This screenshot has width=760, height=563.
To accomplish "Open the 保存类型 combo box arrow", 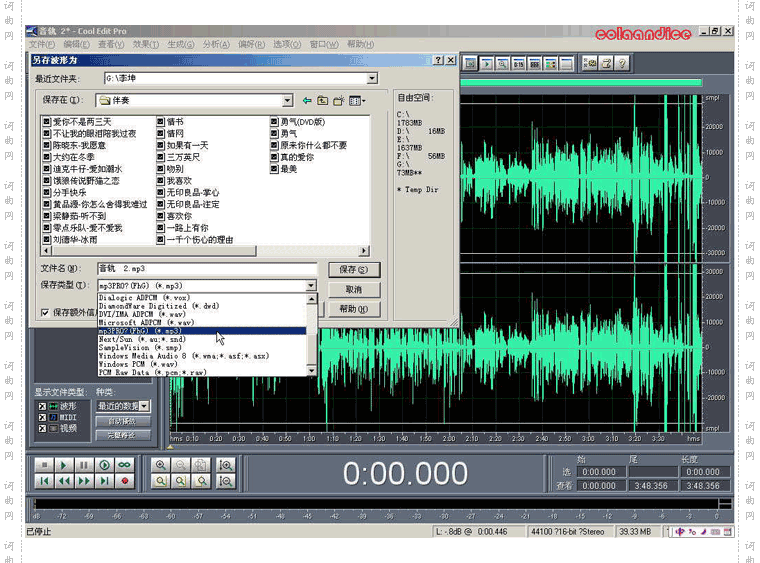I will (311, 285).
